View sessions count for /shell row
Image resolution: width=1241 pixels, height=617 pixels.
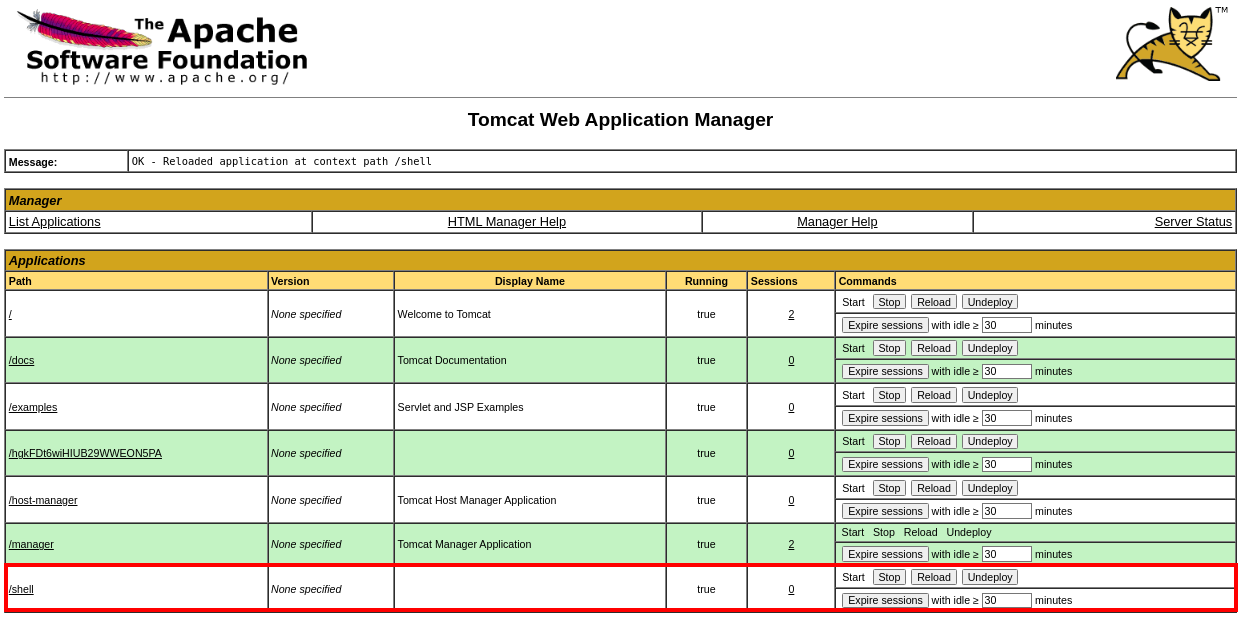point(791,589)
